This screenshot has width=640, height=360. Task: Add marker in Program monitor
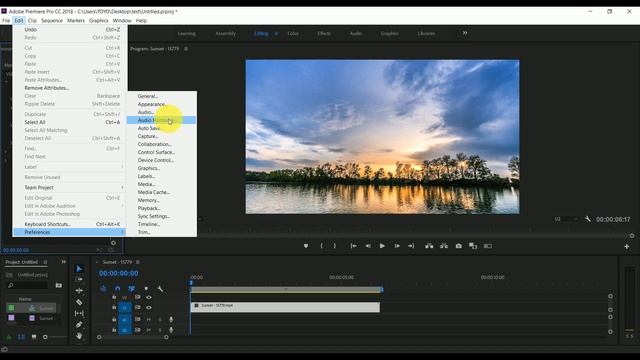[306, 246]
